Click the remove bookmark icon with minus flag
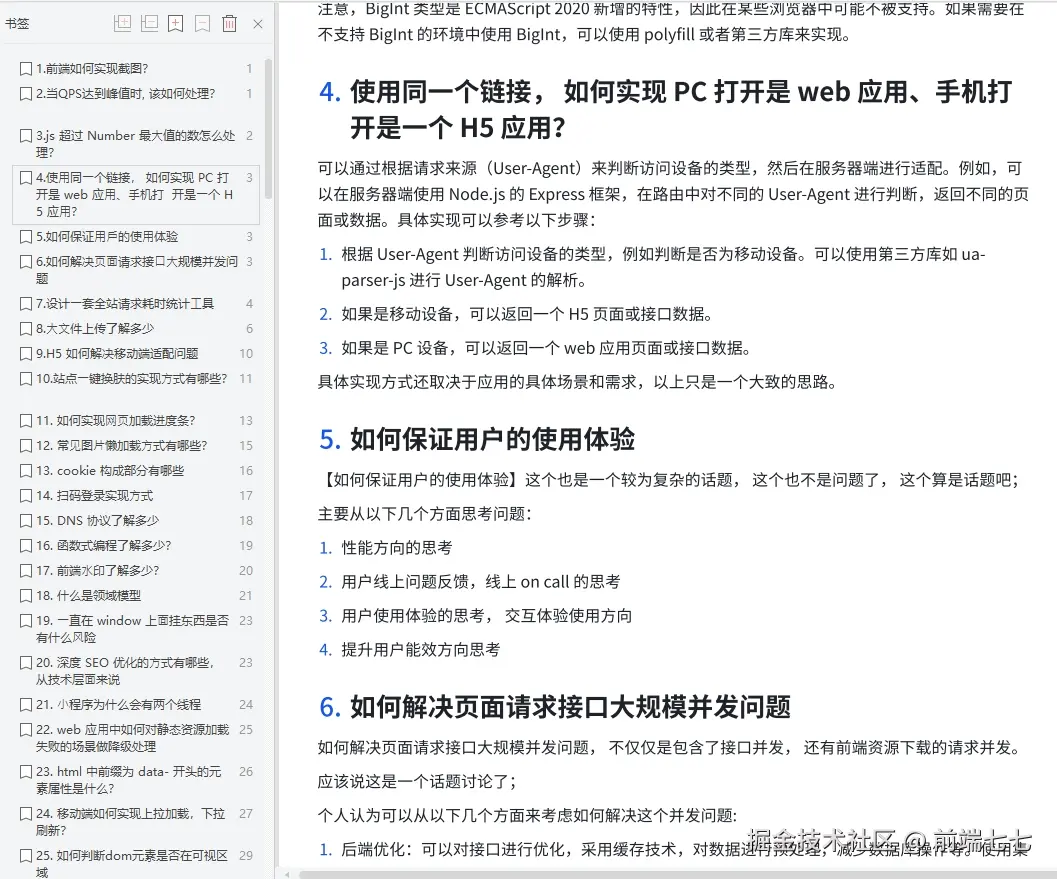1057x879 pixels. click(x=201, y=23)
